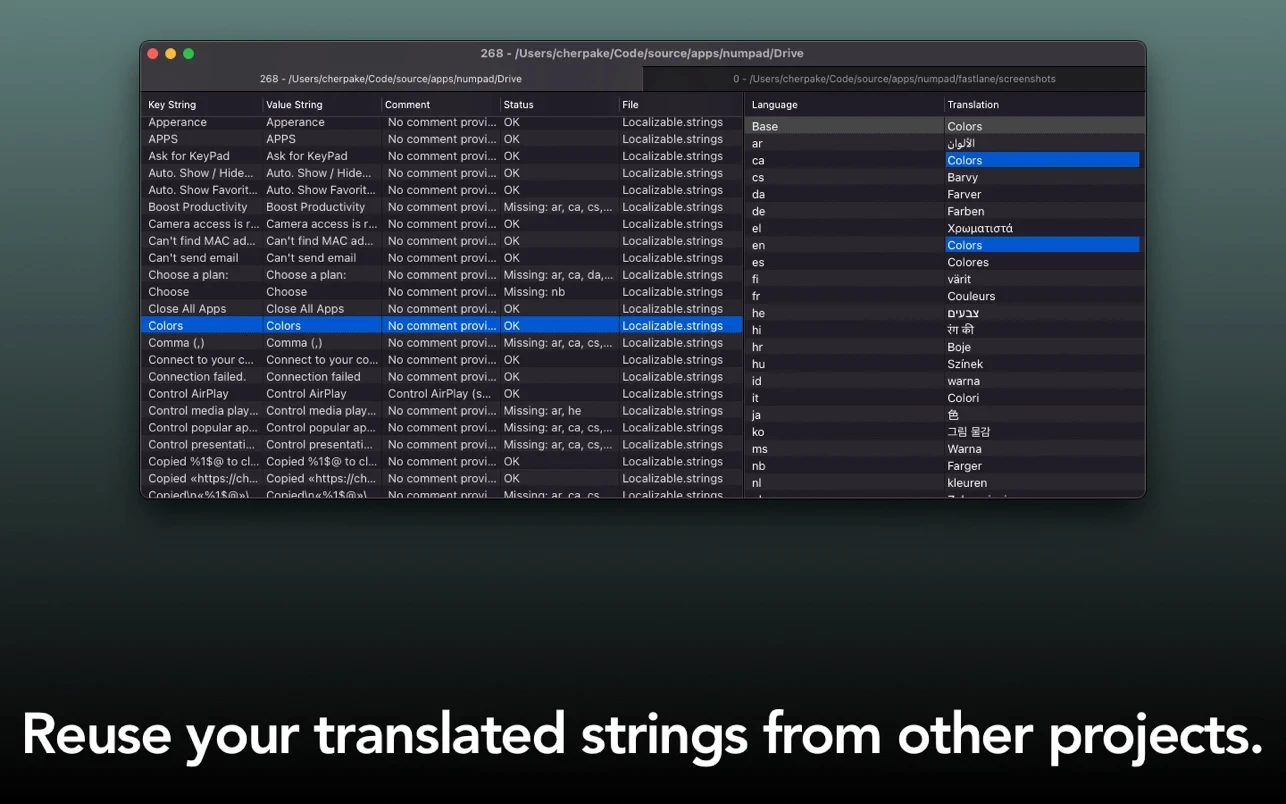
Task: Select the numpad/Drive tab
Action: pyautogui.click(x=390, y=79)
